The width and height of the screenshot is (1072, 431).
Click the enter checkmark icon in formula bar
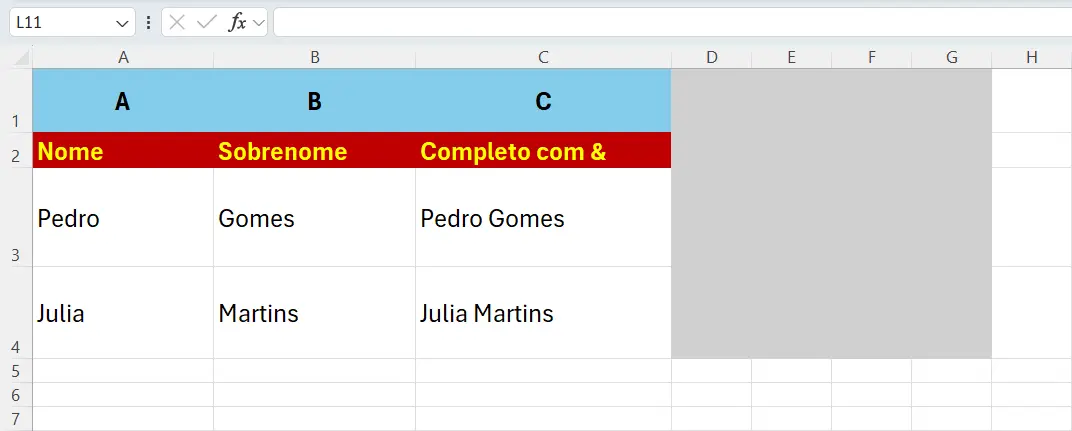[x=206, y=22]
